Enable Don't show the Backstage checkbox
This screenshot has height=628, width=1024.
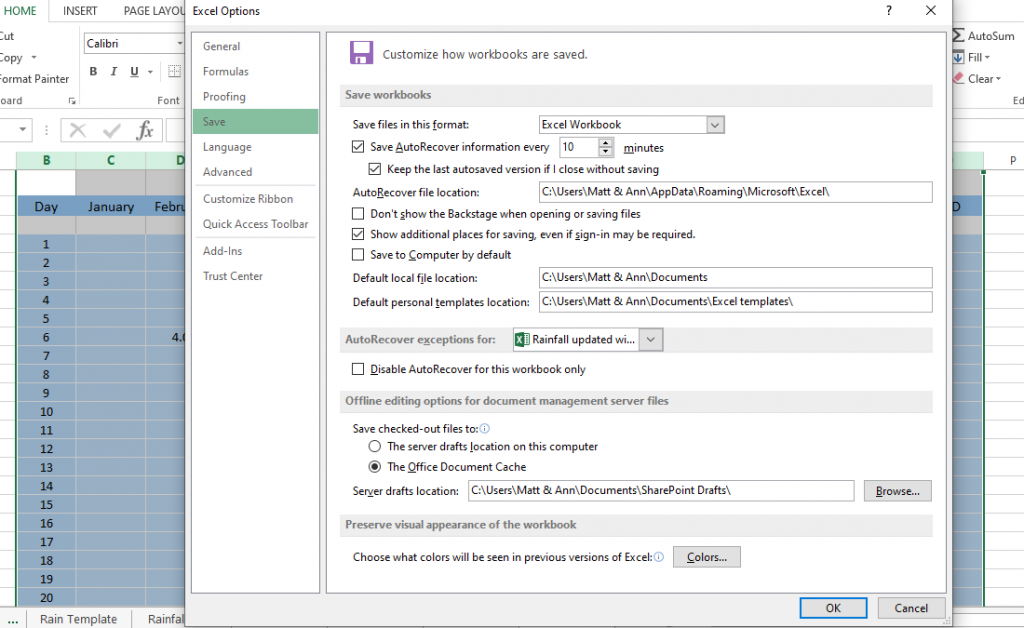tap(358, 213)
